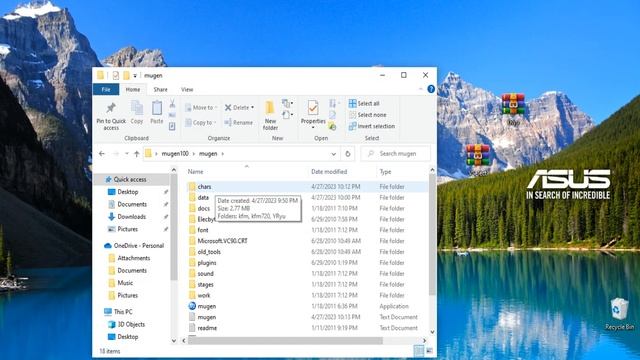Click the History icon in Open group

click(x=333, y=127)
